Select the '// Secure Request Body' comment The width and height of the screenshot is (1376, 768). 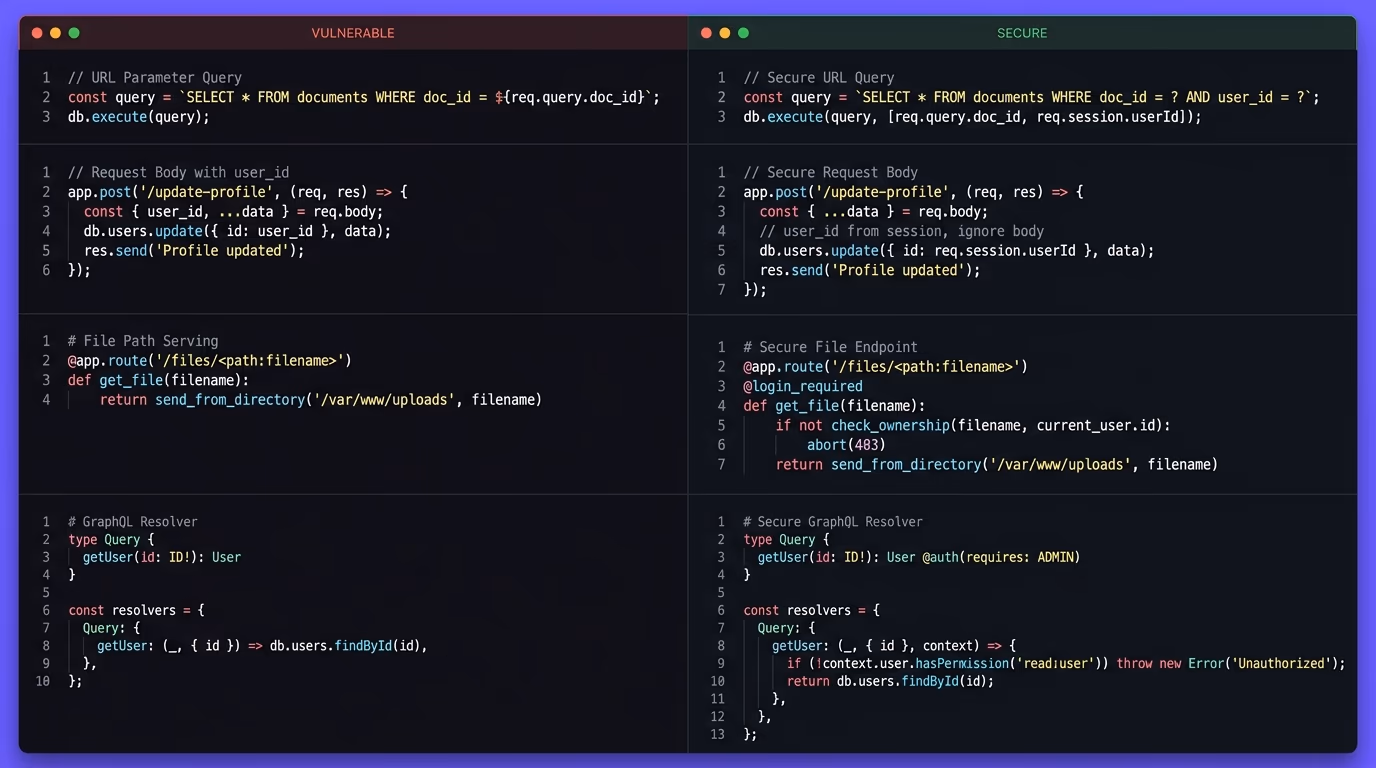coord(831,172)
